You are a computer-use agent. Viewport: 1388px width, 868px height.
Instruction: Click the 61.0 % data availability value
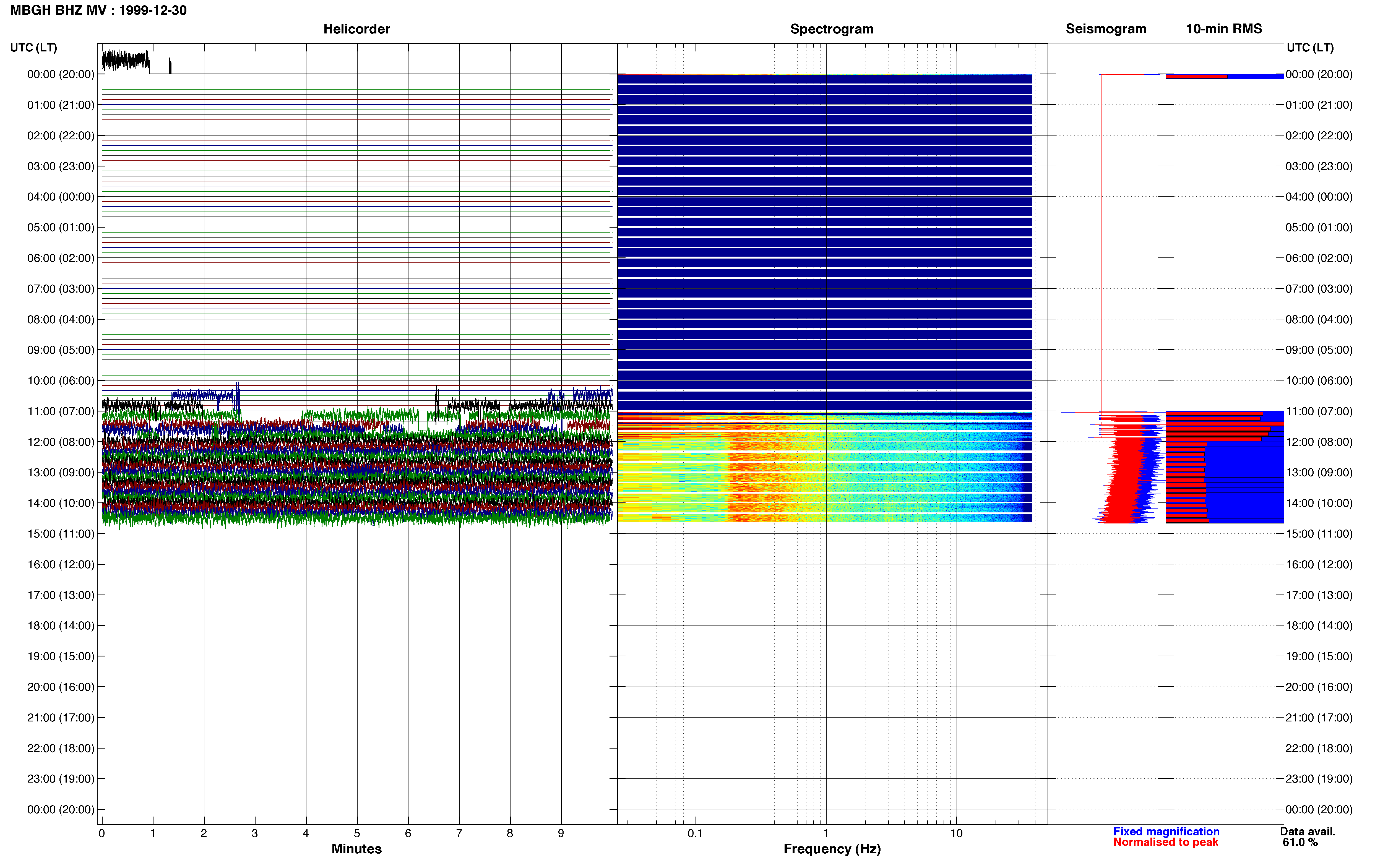(x=1300, y=842)
